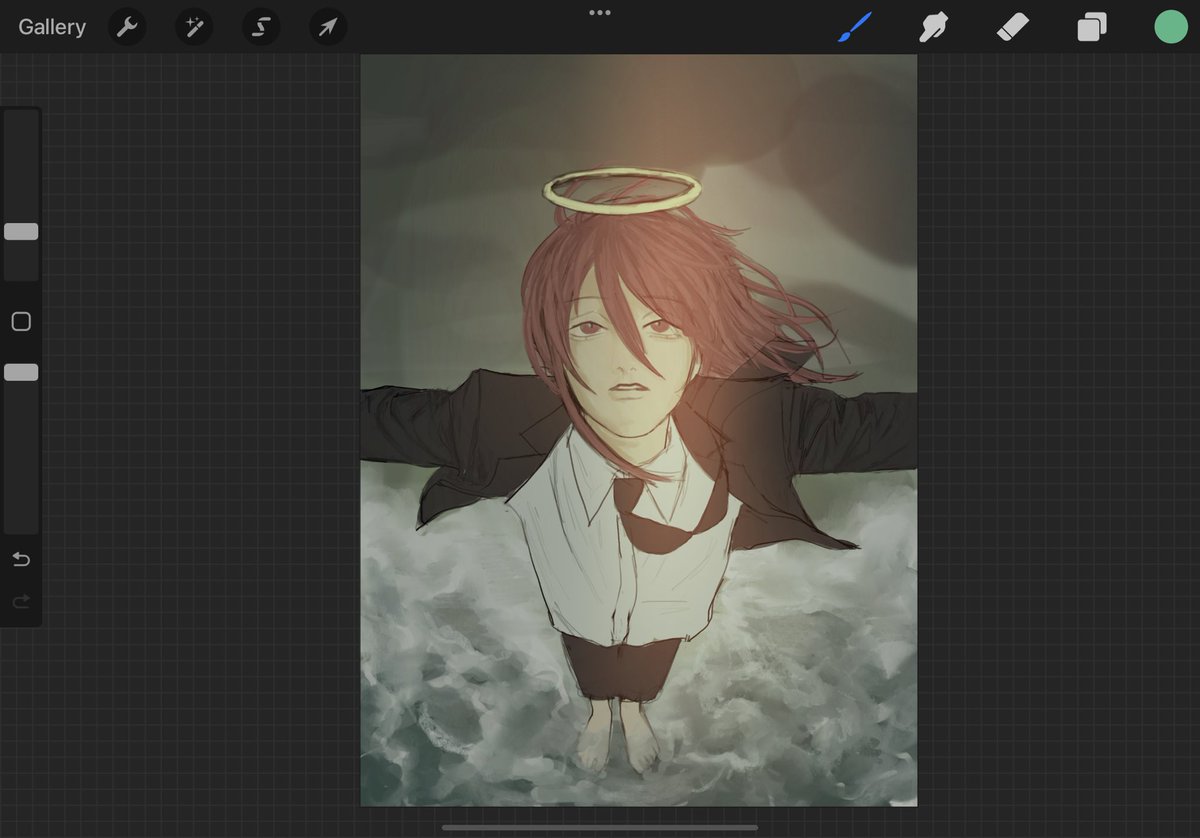Image resolution: width=1200 pixels, height=838 pixels.
Task: Tap the square modify button in sidebar
Action: coord(21,322)
